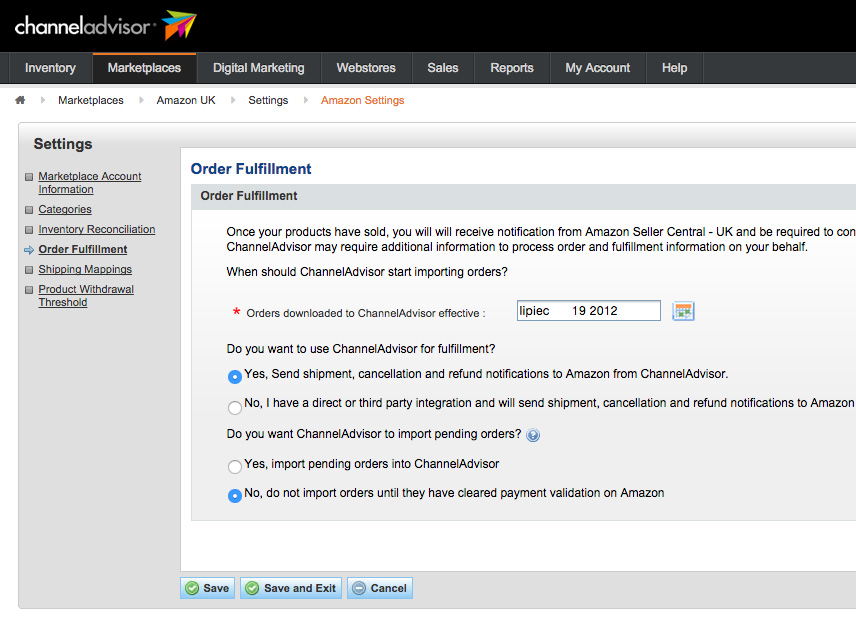Open the Digital Marketing menu
Screen dimensions: 856x622
pyautogui.click(x=259, y=68)
